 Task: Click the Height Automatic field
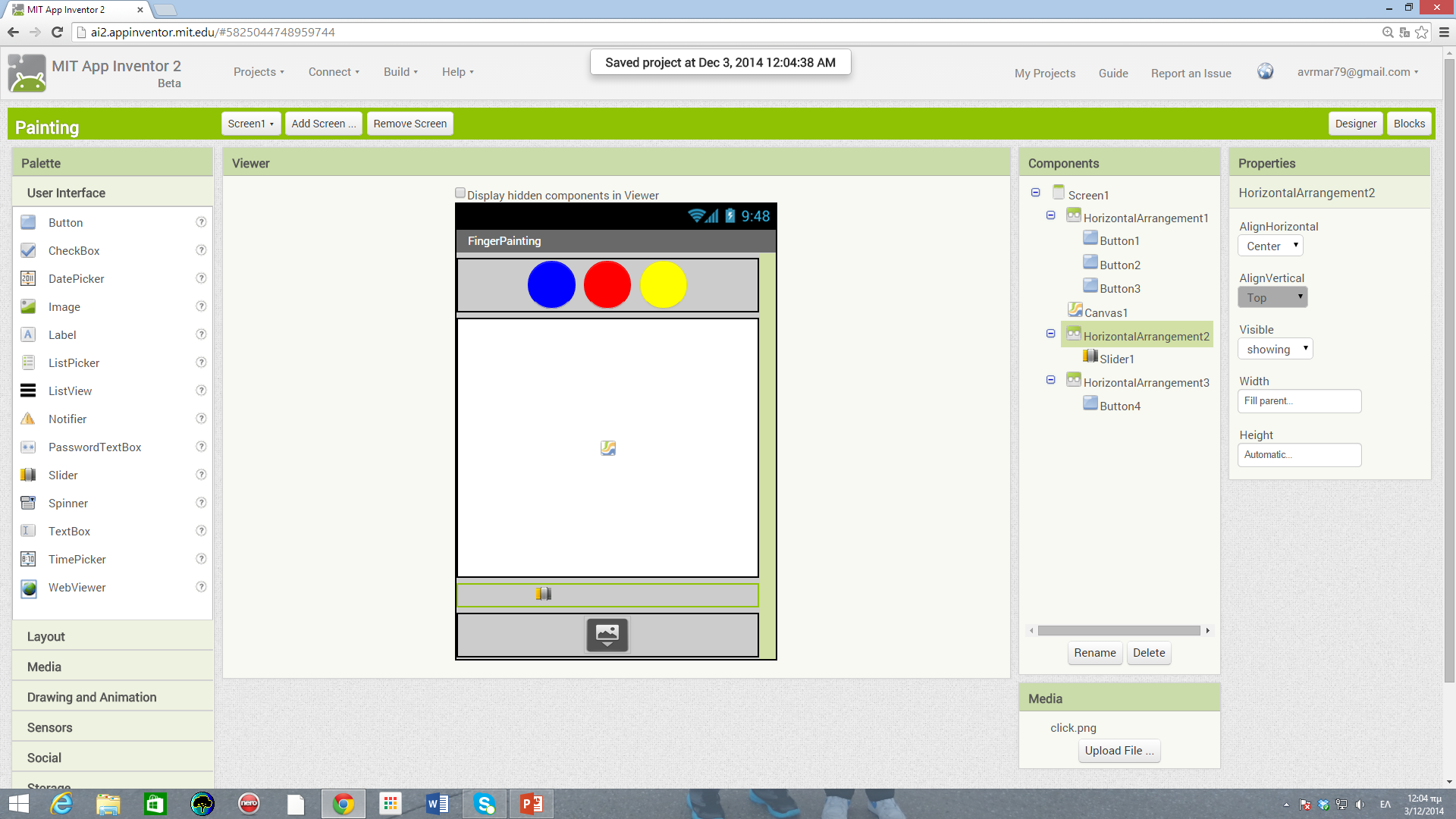(1300, 455)
